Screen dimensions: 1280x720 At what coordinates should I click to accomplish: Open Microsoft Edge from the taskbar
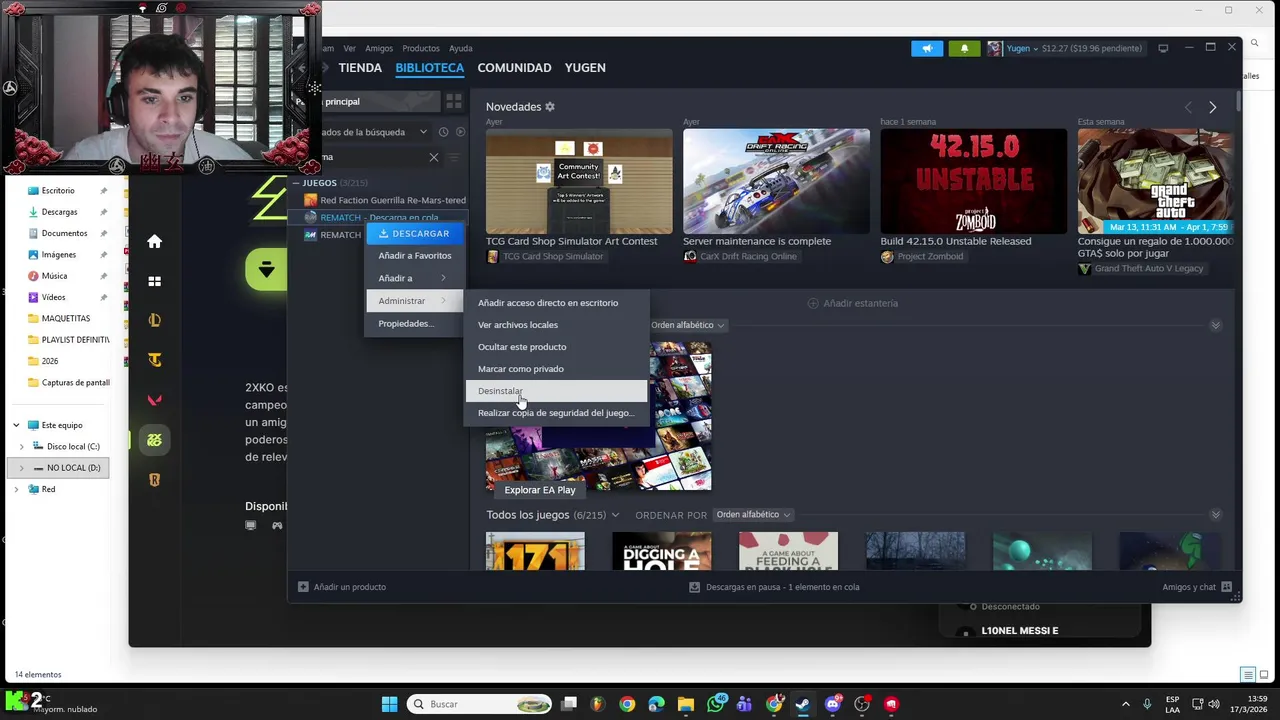click(656, 704)
